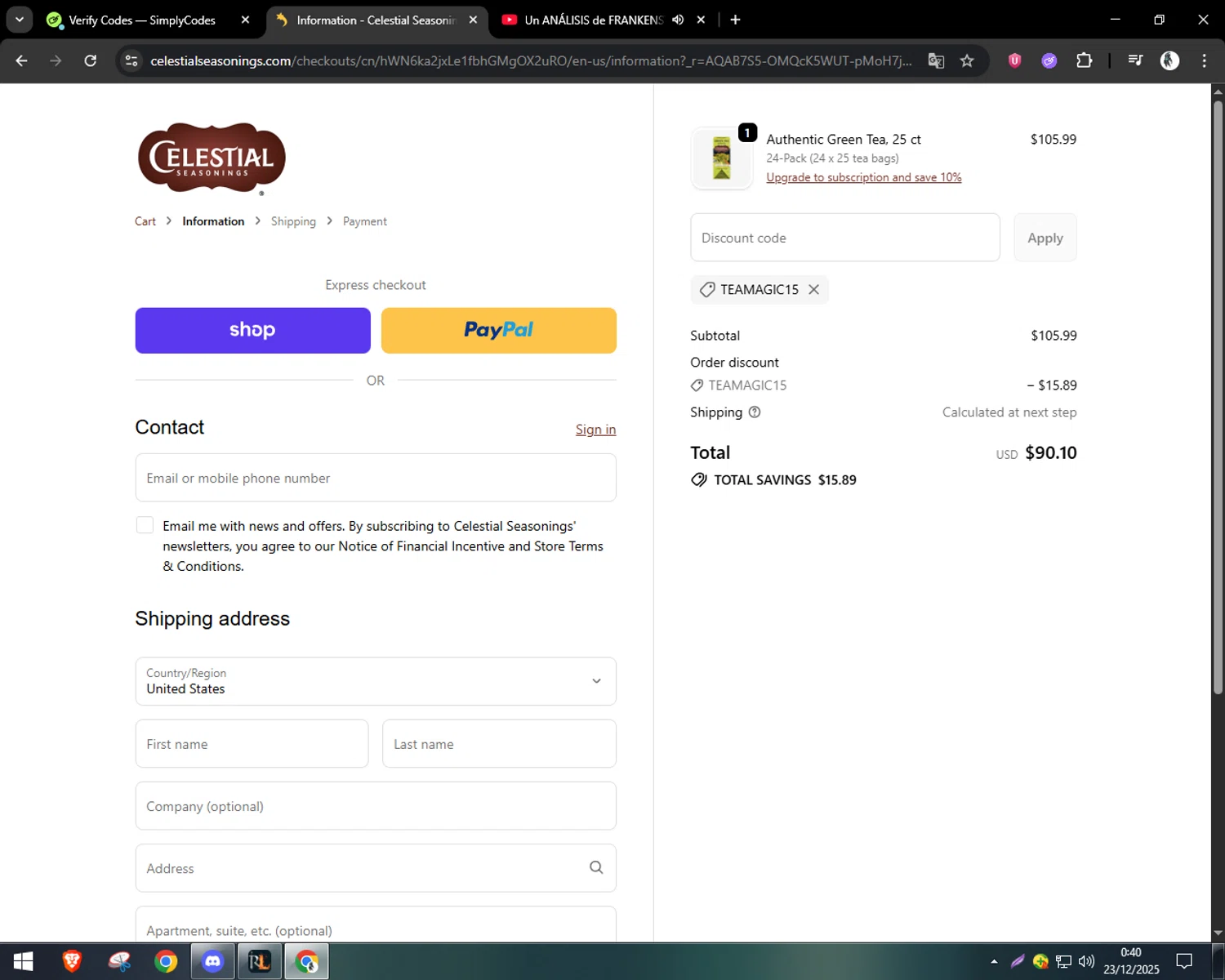
Task: Focus the Last name field
Action: [499, 743]
